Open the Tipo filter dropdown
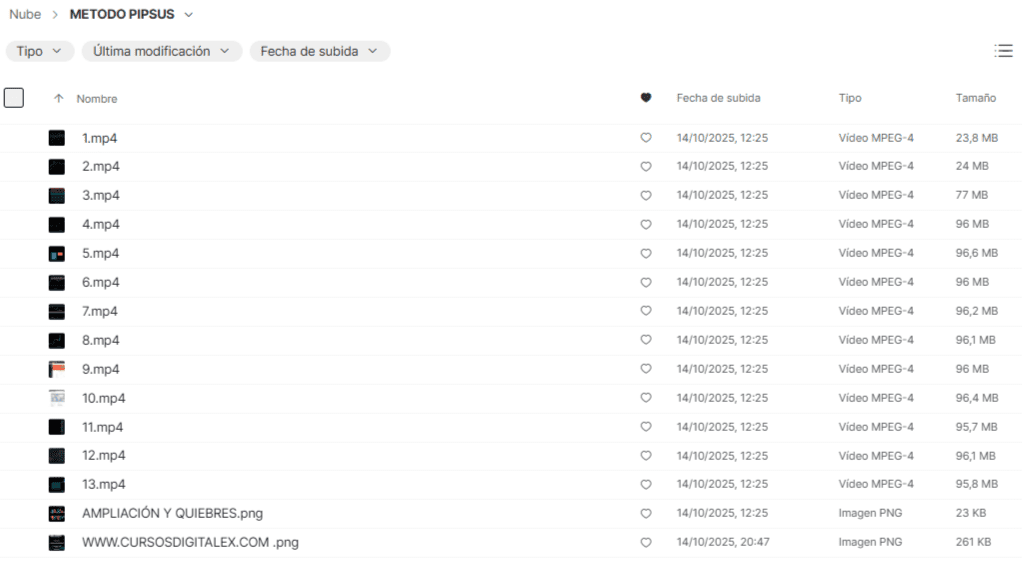 tap(40, 51)
